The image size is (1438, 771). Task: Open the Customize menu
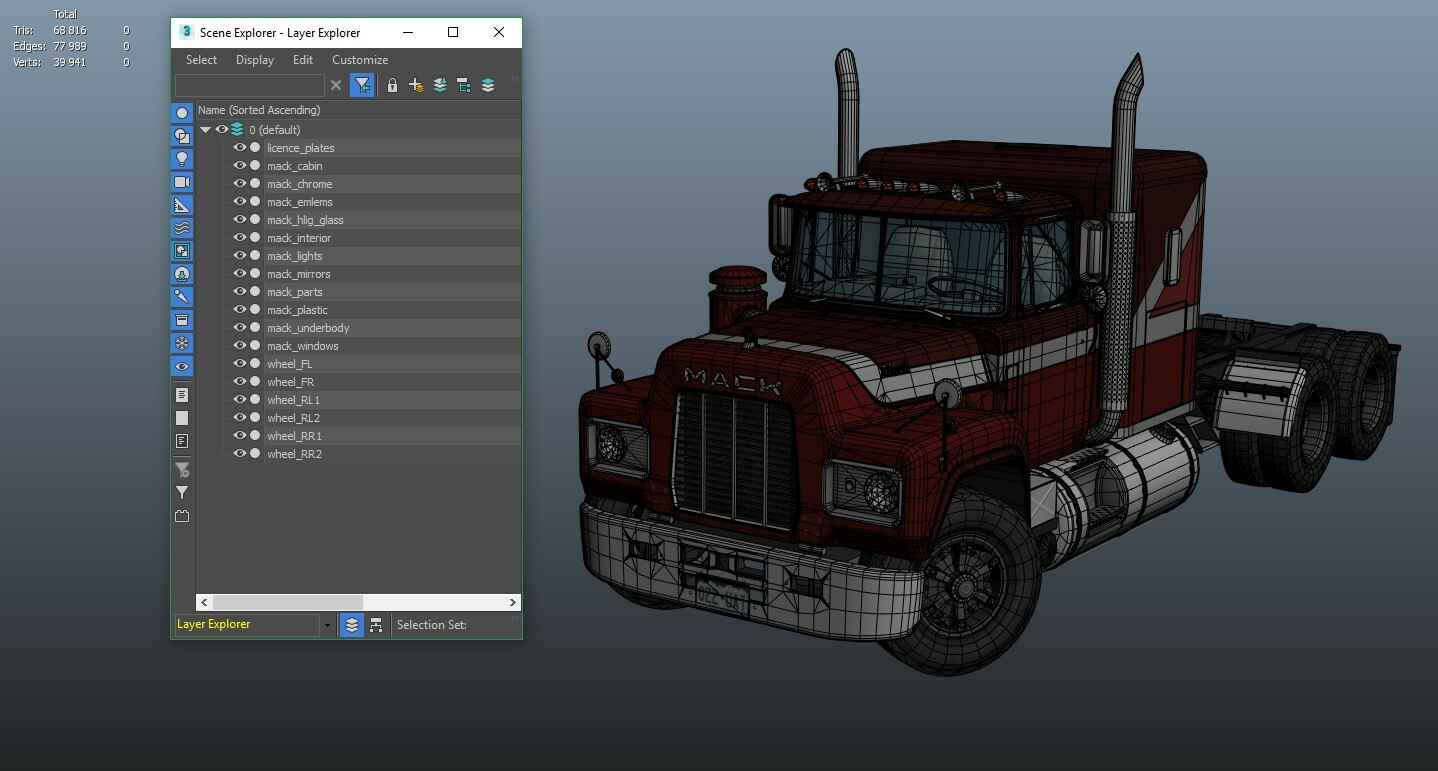[360, 60]
